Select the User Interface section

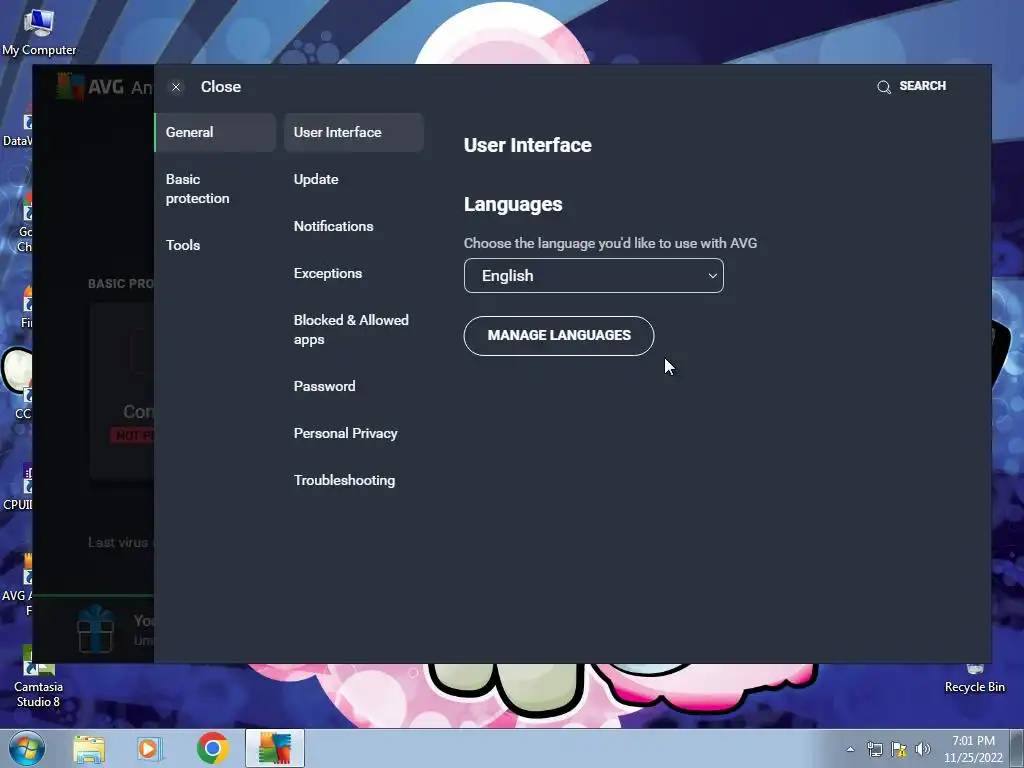click(354, 132)
